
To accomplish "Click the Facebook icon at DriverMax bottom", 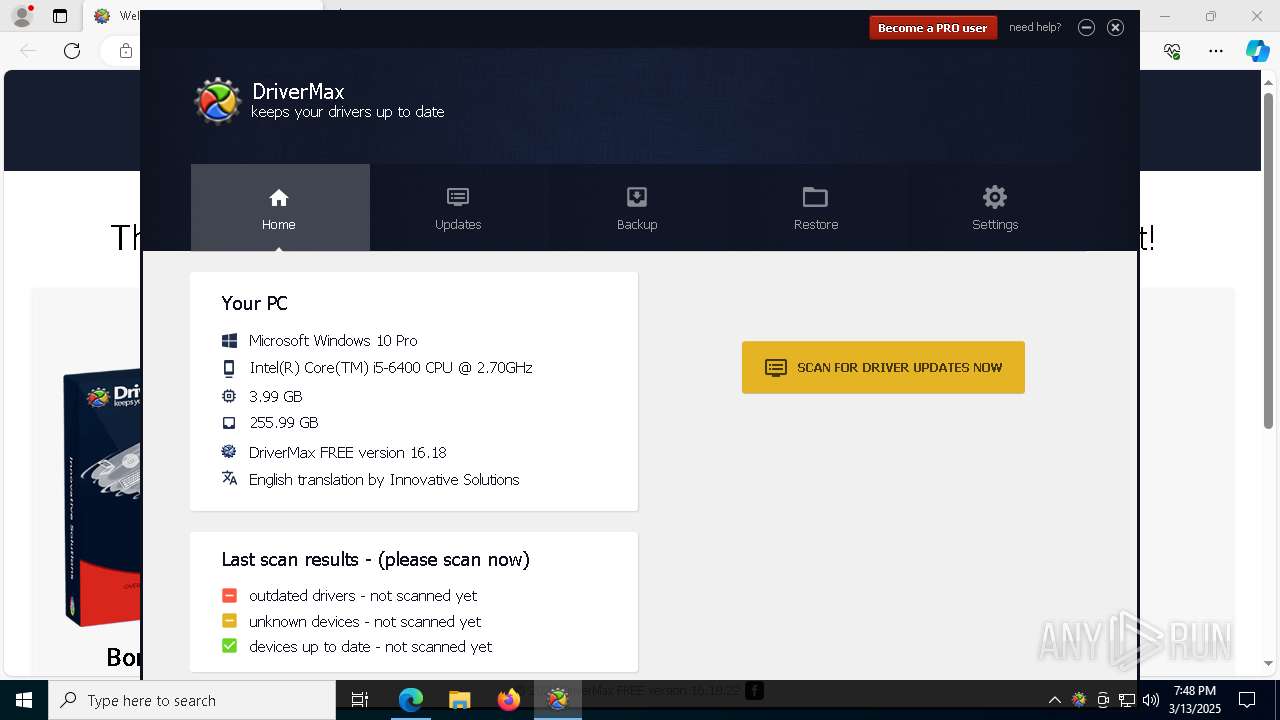I will (755, 690).
